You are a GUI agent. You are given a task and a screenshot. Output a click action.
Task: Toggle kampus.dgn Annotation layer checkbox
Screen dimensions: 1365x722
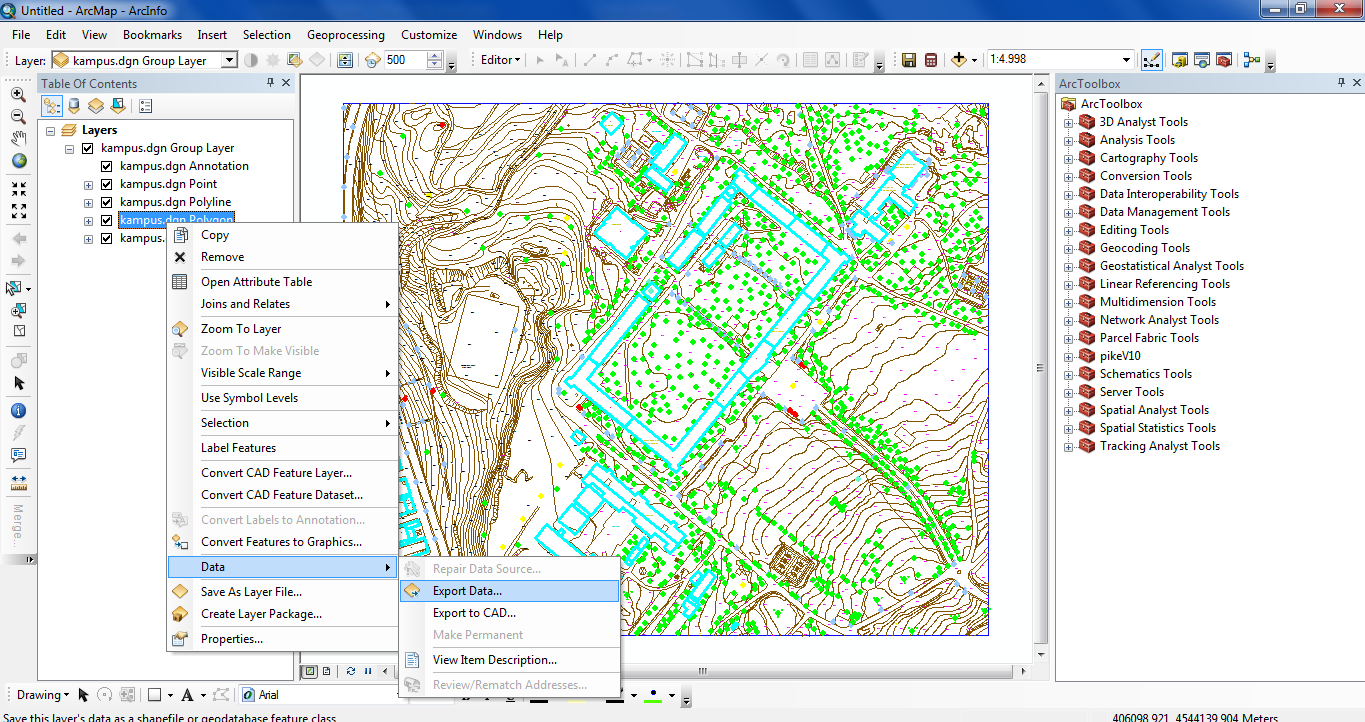[x=106, y=166]
